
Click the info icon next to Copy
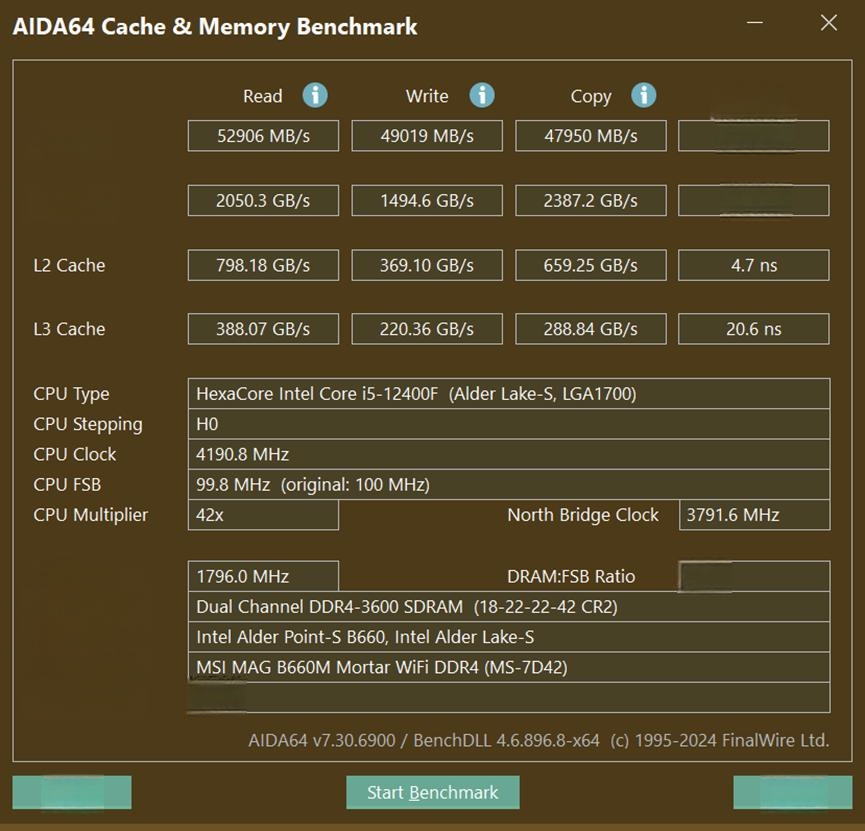coord(643,95)
